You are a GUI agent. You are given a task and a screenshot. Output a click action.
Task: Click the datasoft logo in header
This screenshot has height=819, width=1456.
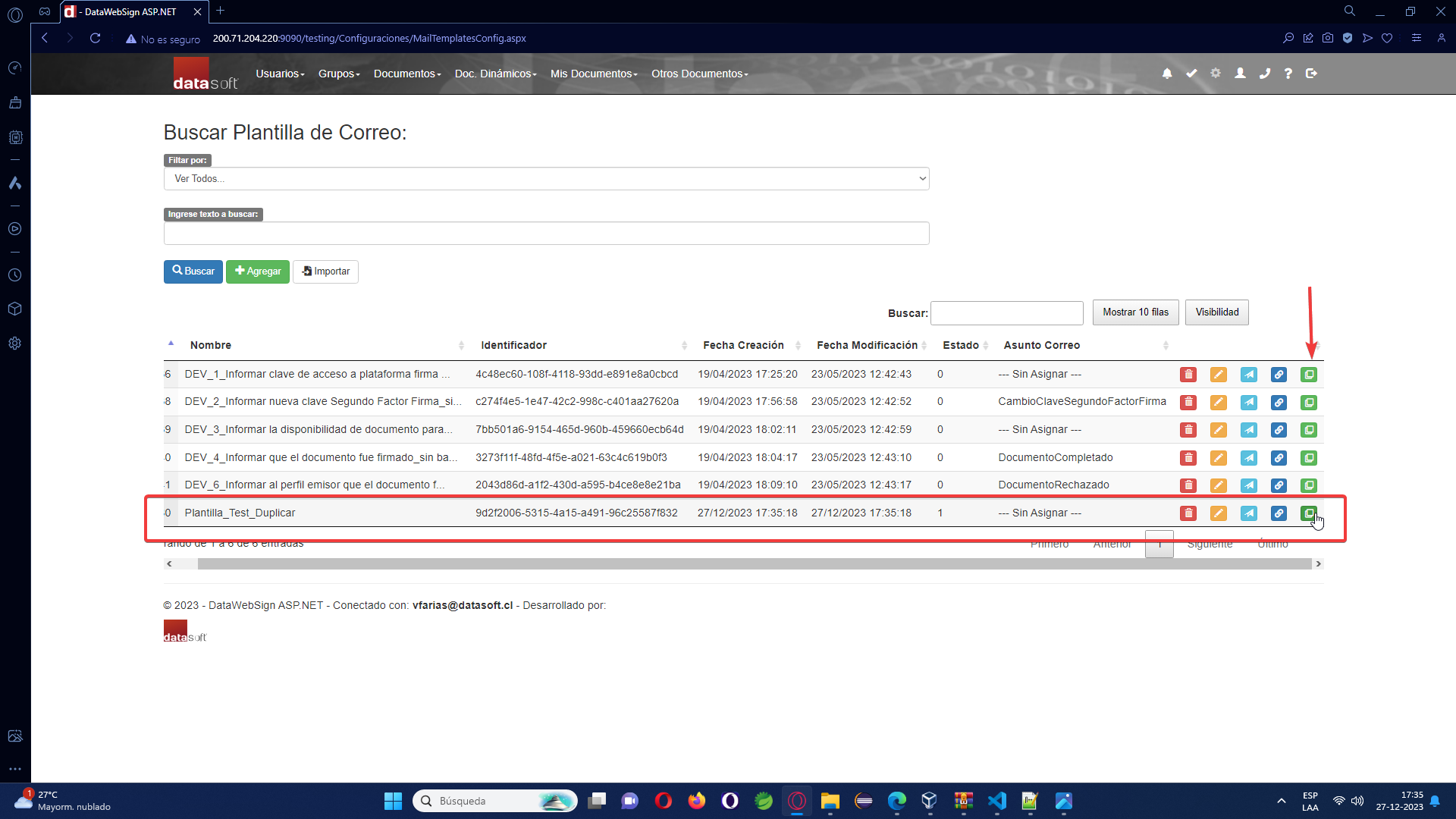tap(205, 75)
